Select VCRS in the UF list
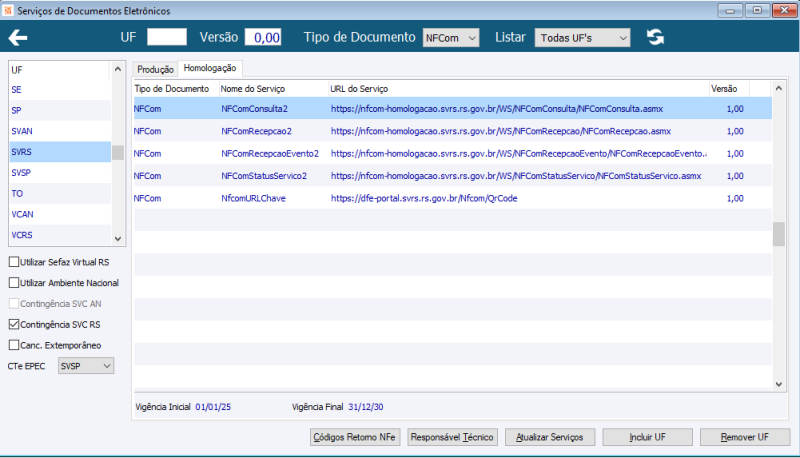The image size is (800, 458). click(x=60, y=235)
